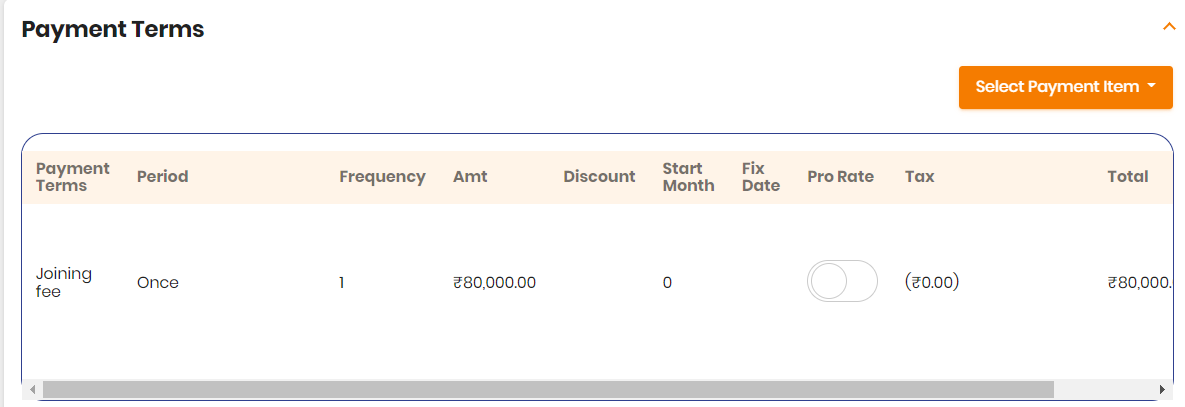The image size is (1185, 407).
Task: Click the horizontal scrollbar thumb
Action: point(547,389)
